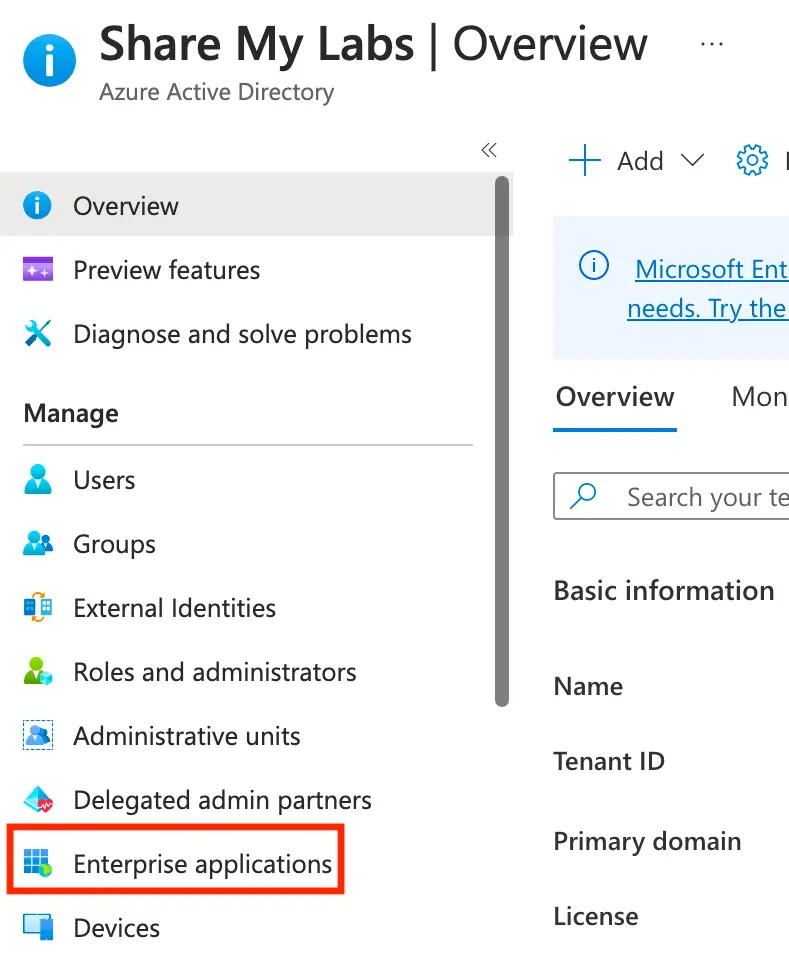Viewport: 789px width, 963px height.
Task: Select the Roles and administrators icon
Action: pyautogui.click(x=38, y=672)
